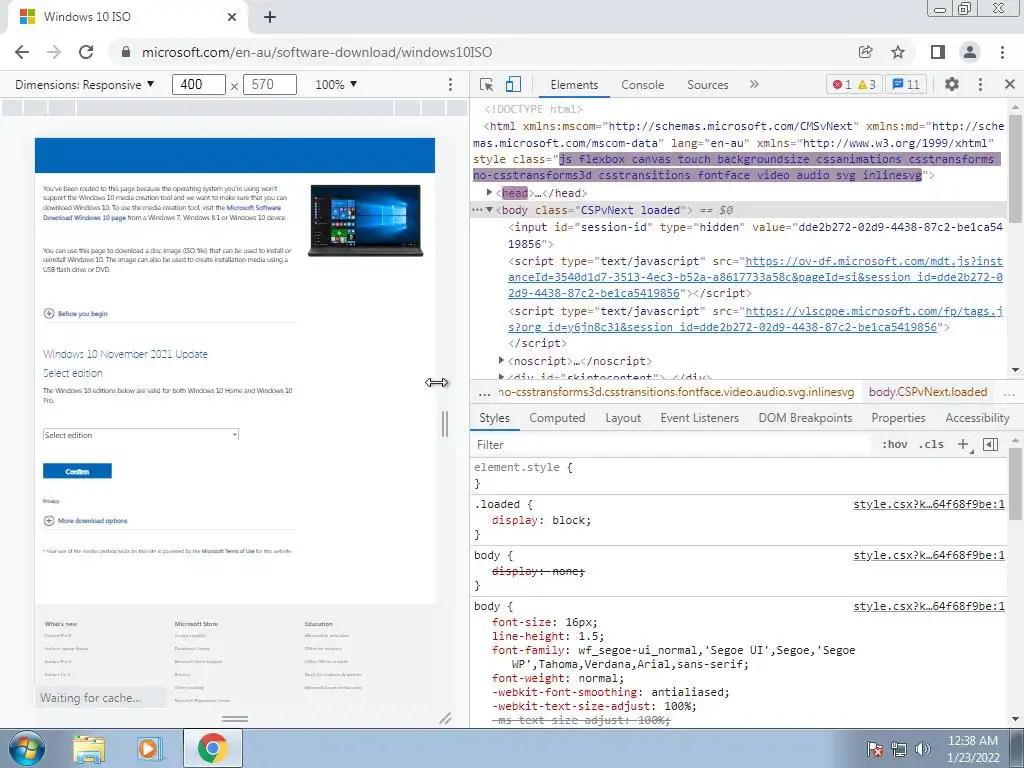Close the DevTools panel
The height and width of the screenshot is (768, 1024).
tap(1010, 84)
